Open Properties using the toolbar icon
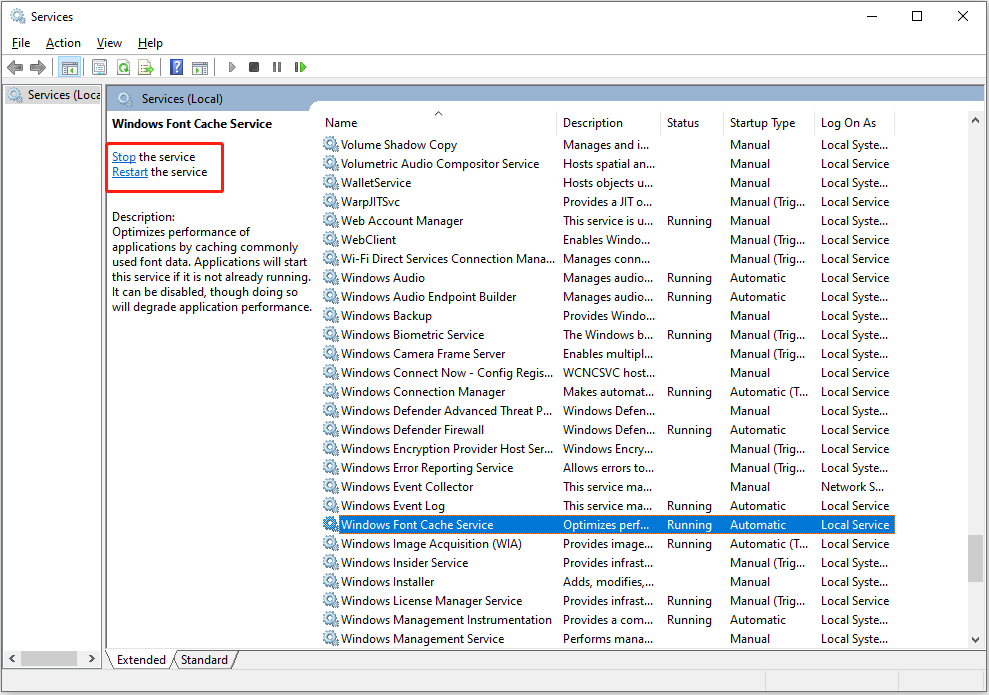Screen dimensions: 989x695 99,67
